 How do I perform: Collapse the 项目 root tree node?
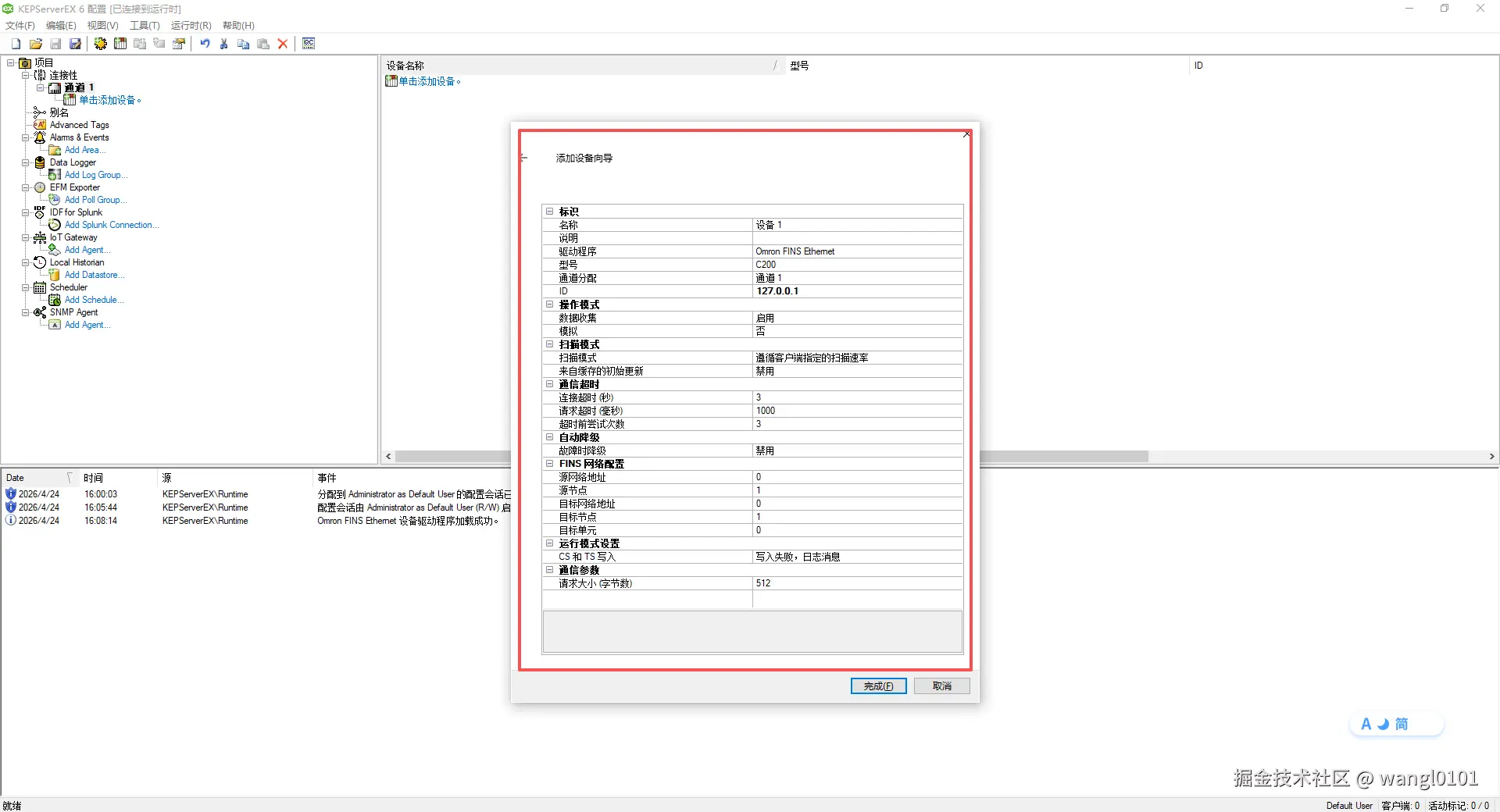click(10, 62)
